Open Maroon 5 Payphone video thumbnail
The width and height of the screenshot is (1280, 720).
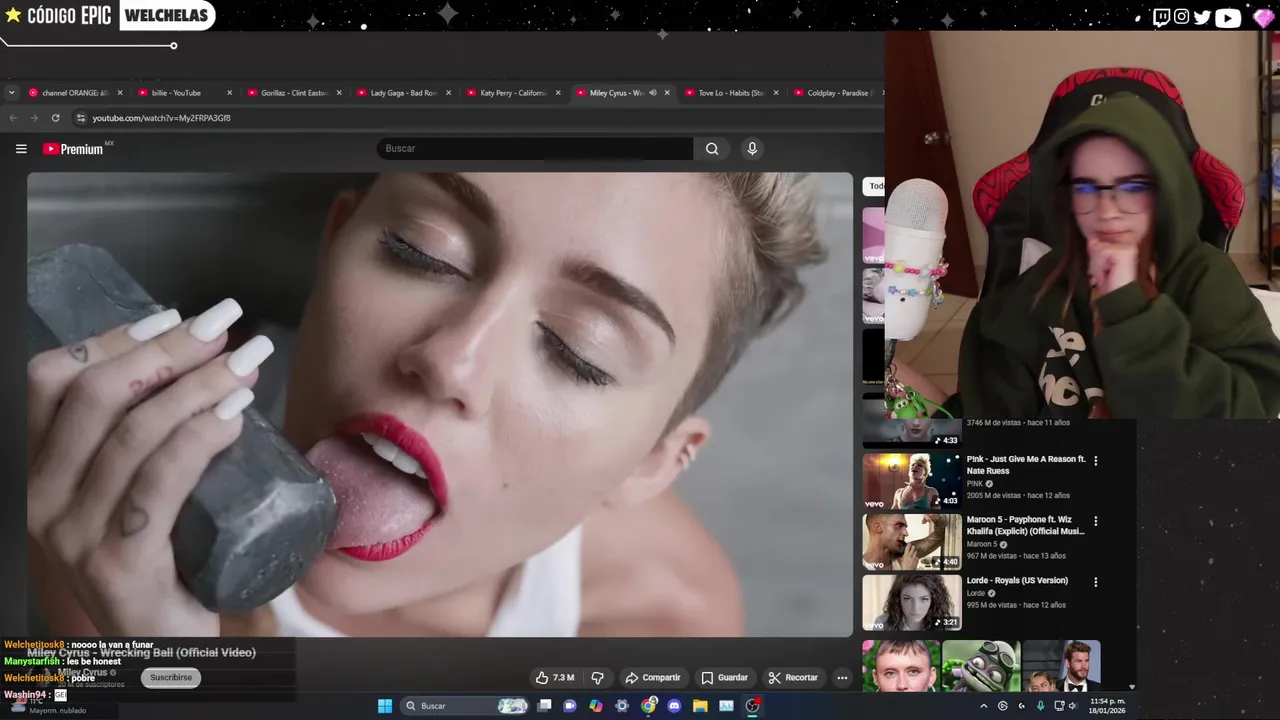point(912,541)
